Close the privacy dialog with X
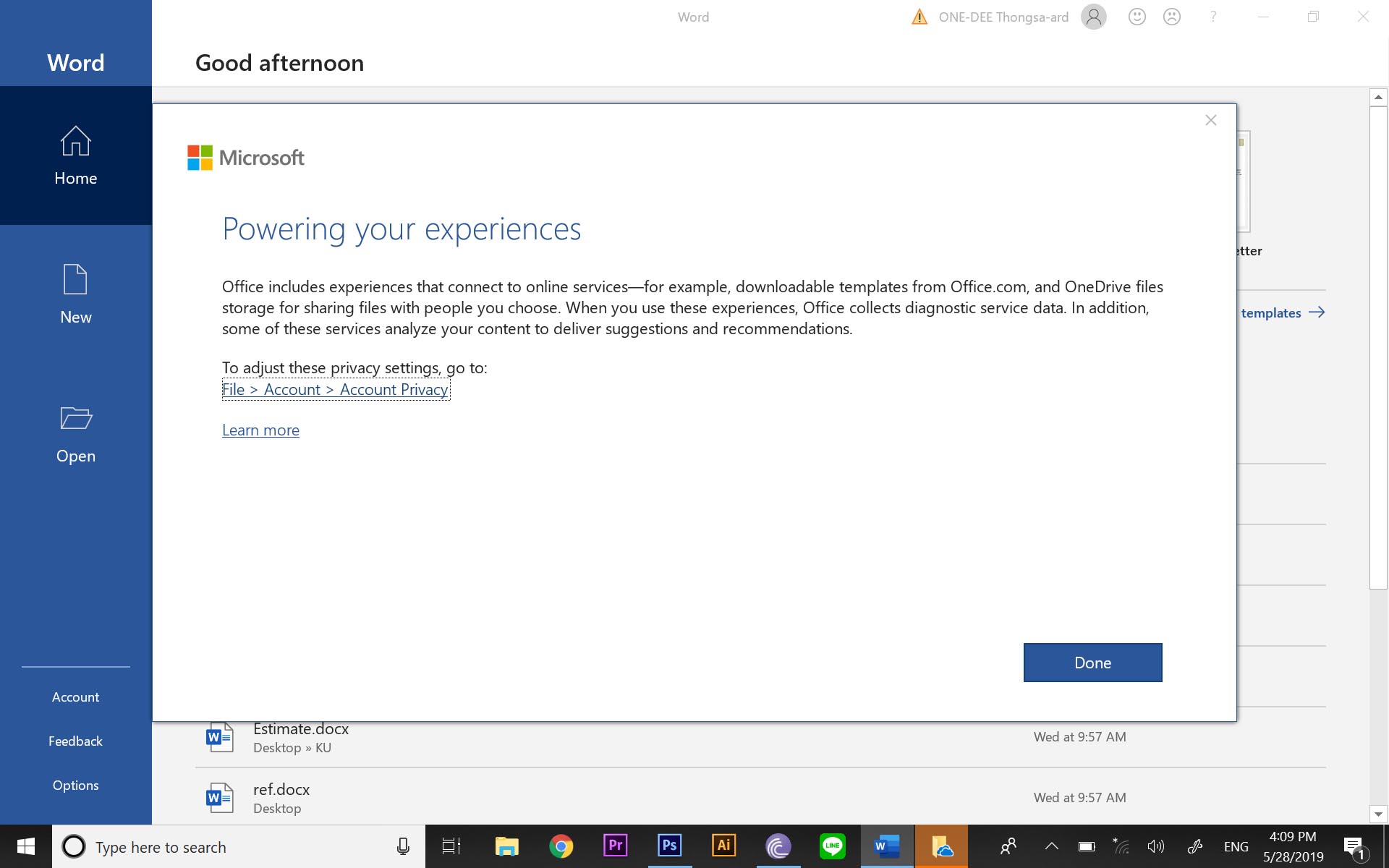This screenshot has width=1389, height=868. 1210,120
